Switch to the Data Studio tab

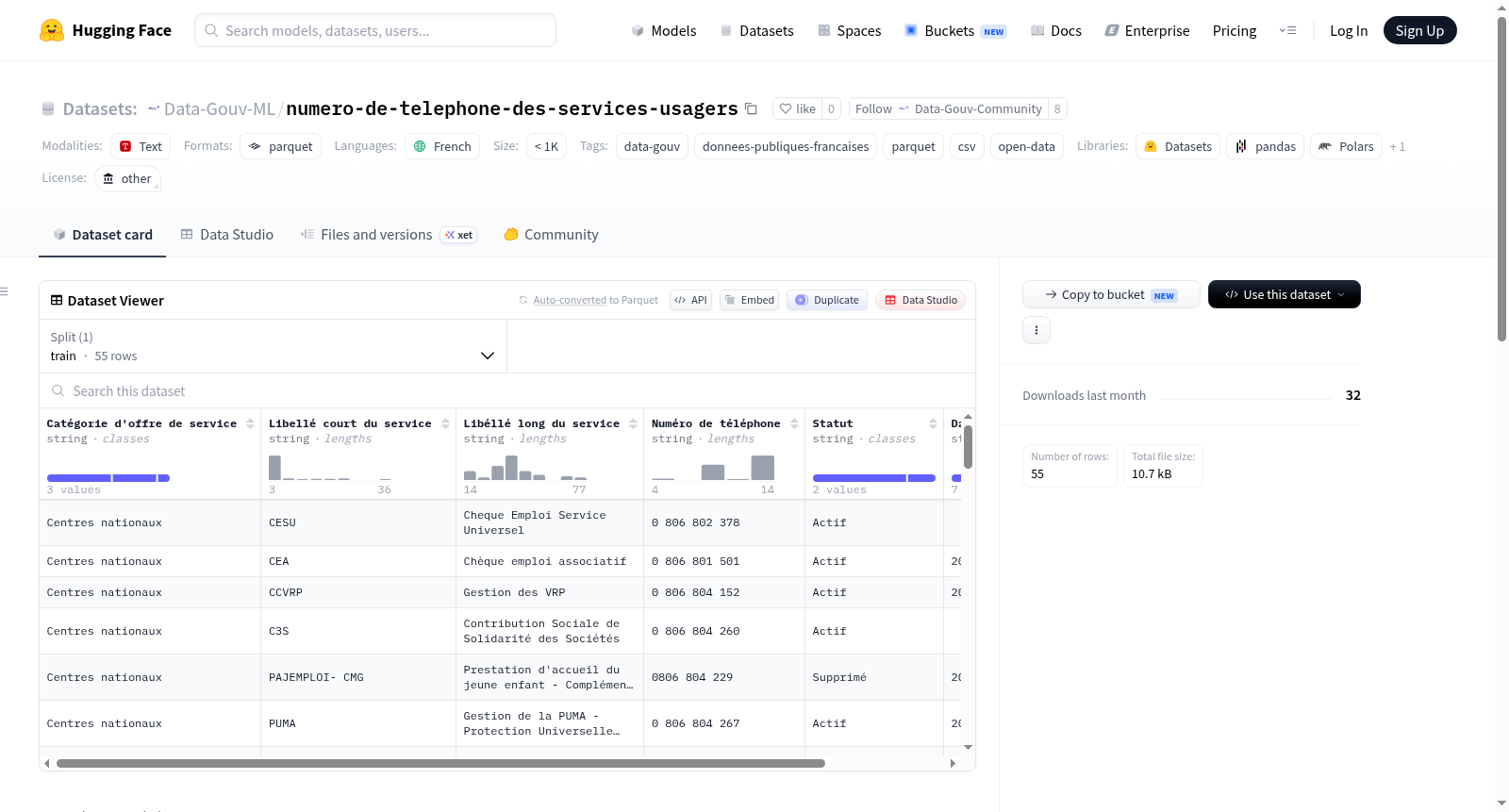(x=226, y=235)
